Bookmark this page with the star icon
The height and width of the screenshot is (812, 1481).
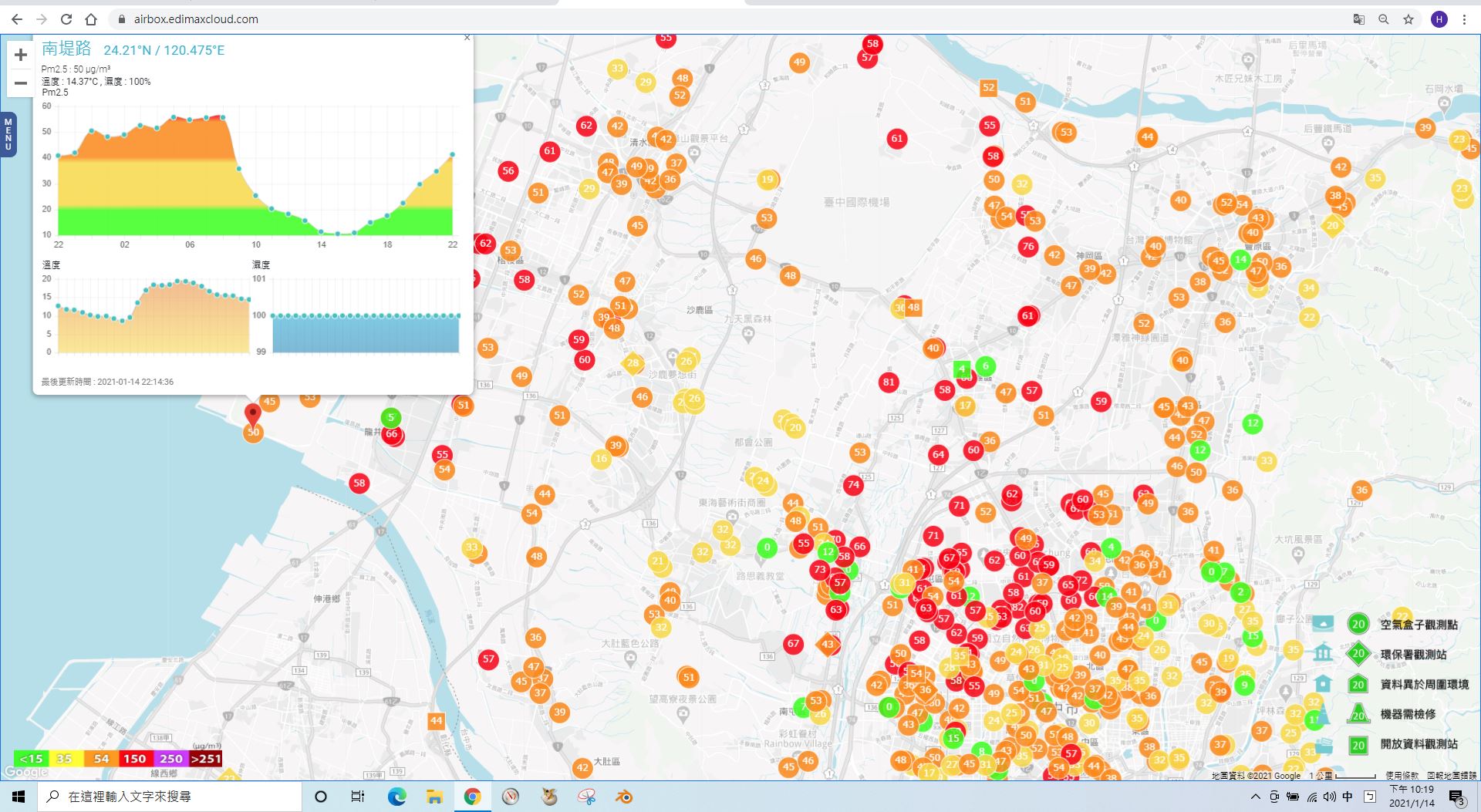(x=1408, y=19)
